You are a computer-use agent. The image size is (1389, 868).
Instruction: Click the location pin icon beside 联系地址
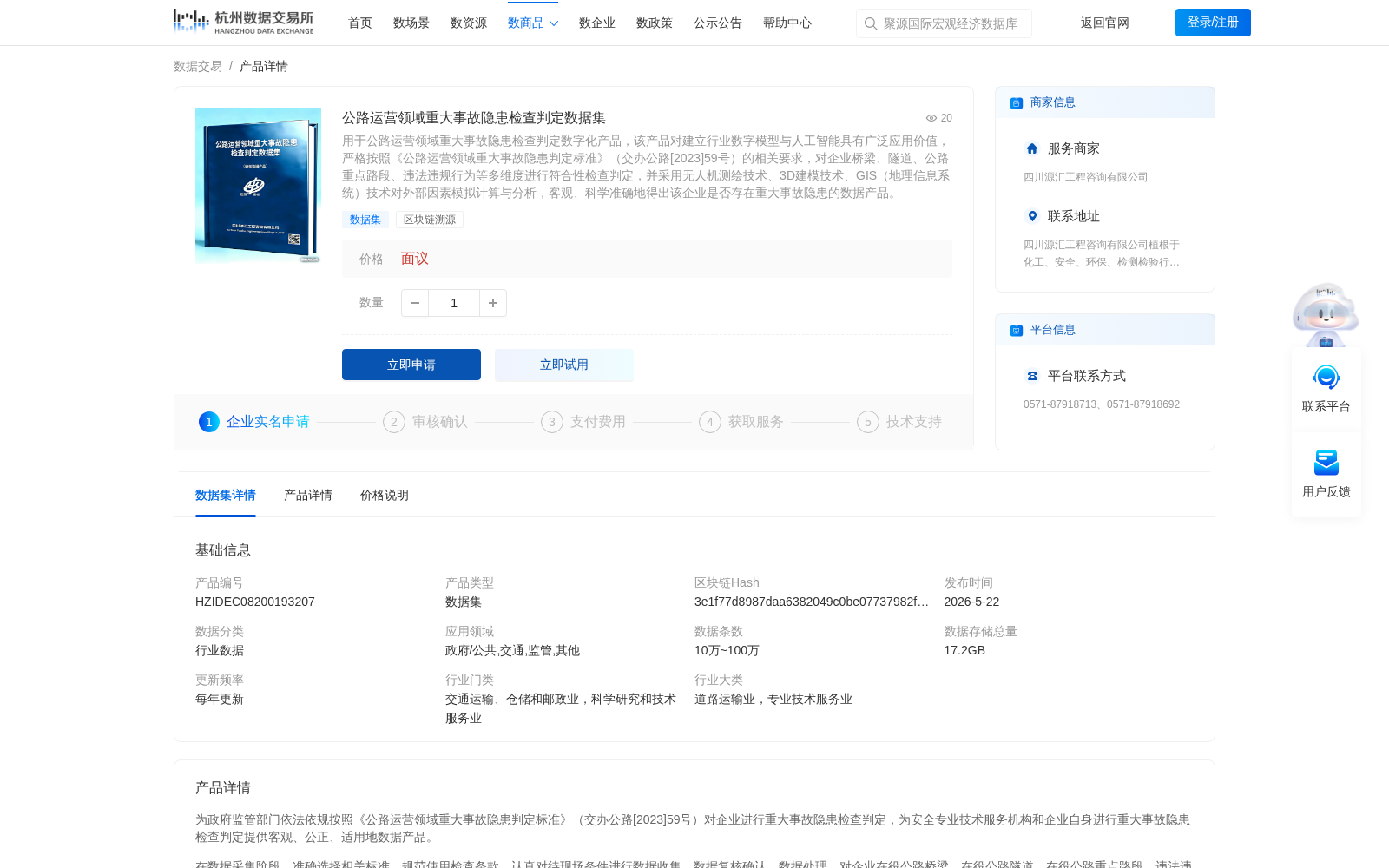tap(1032, 216)
